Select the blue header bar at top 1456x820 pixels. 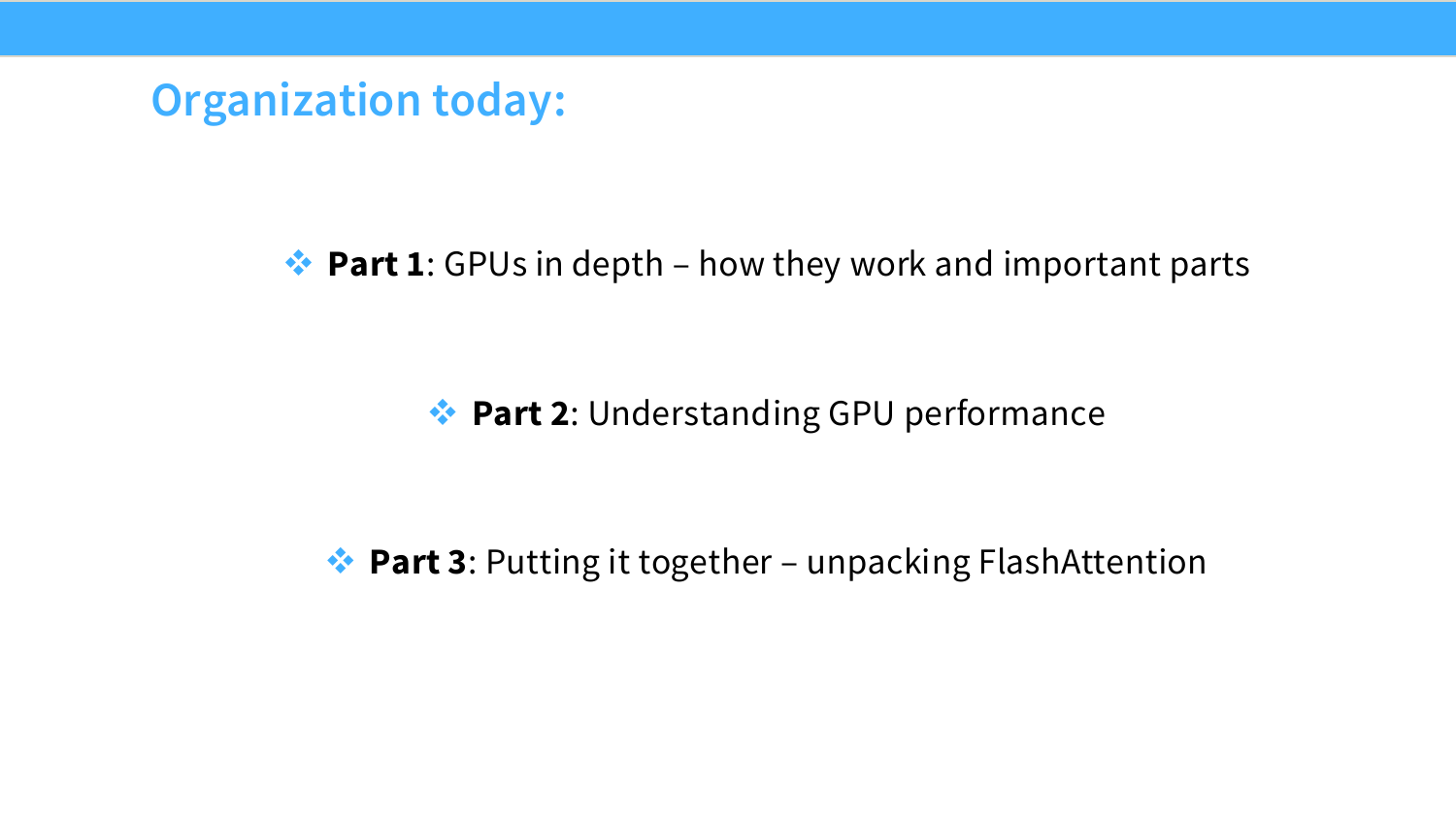728,28
